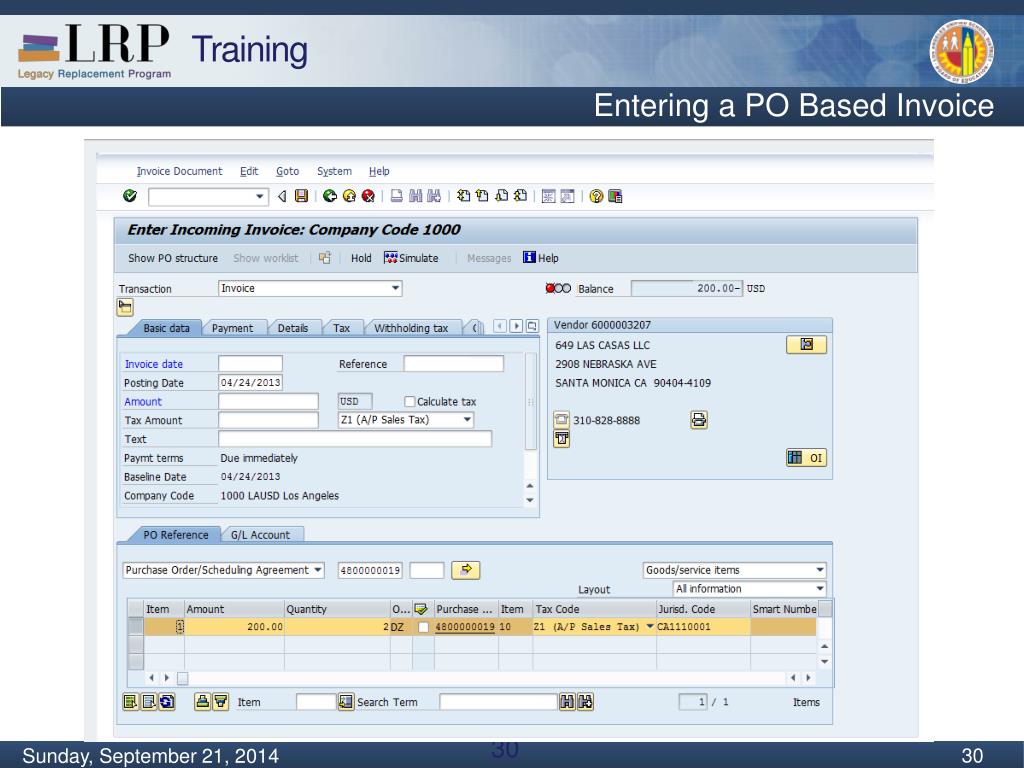Screen dimensions: 1024x768
Task: Click the OI open items button
Action: pos(807,458)
